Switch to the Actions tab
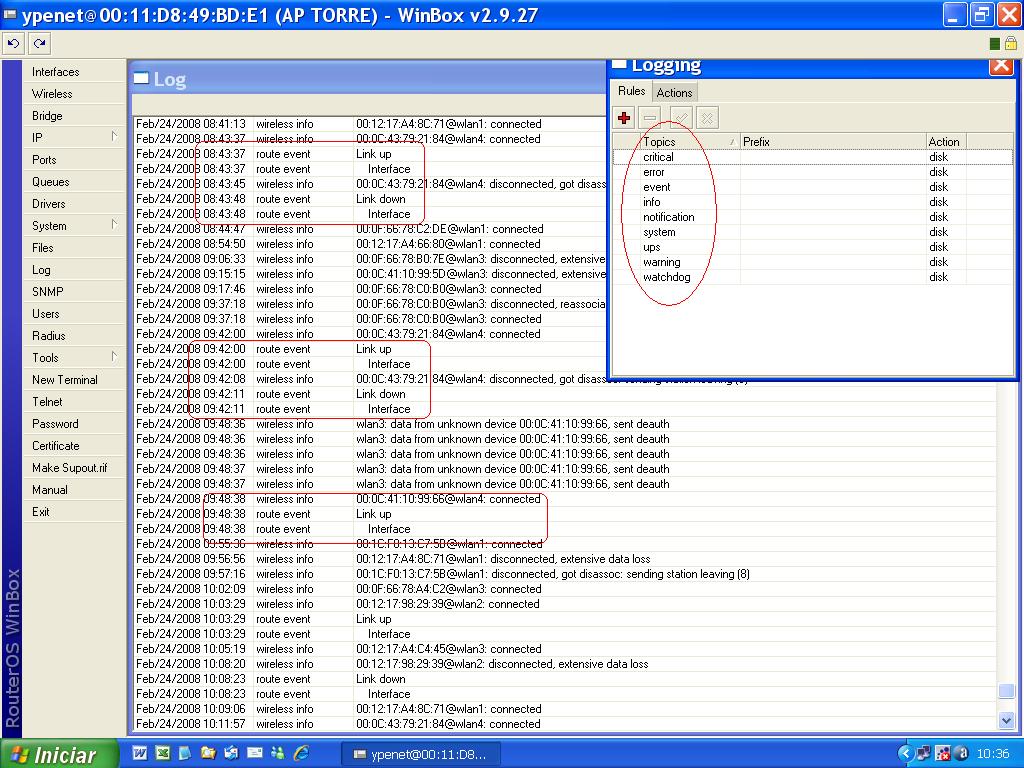 pos(674,93)
